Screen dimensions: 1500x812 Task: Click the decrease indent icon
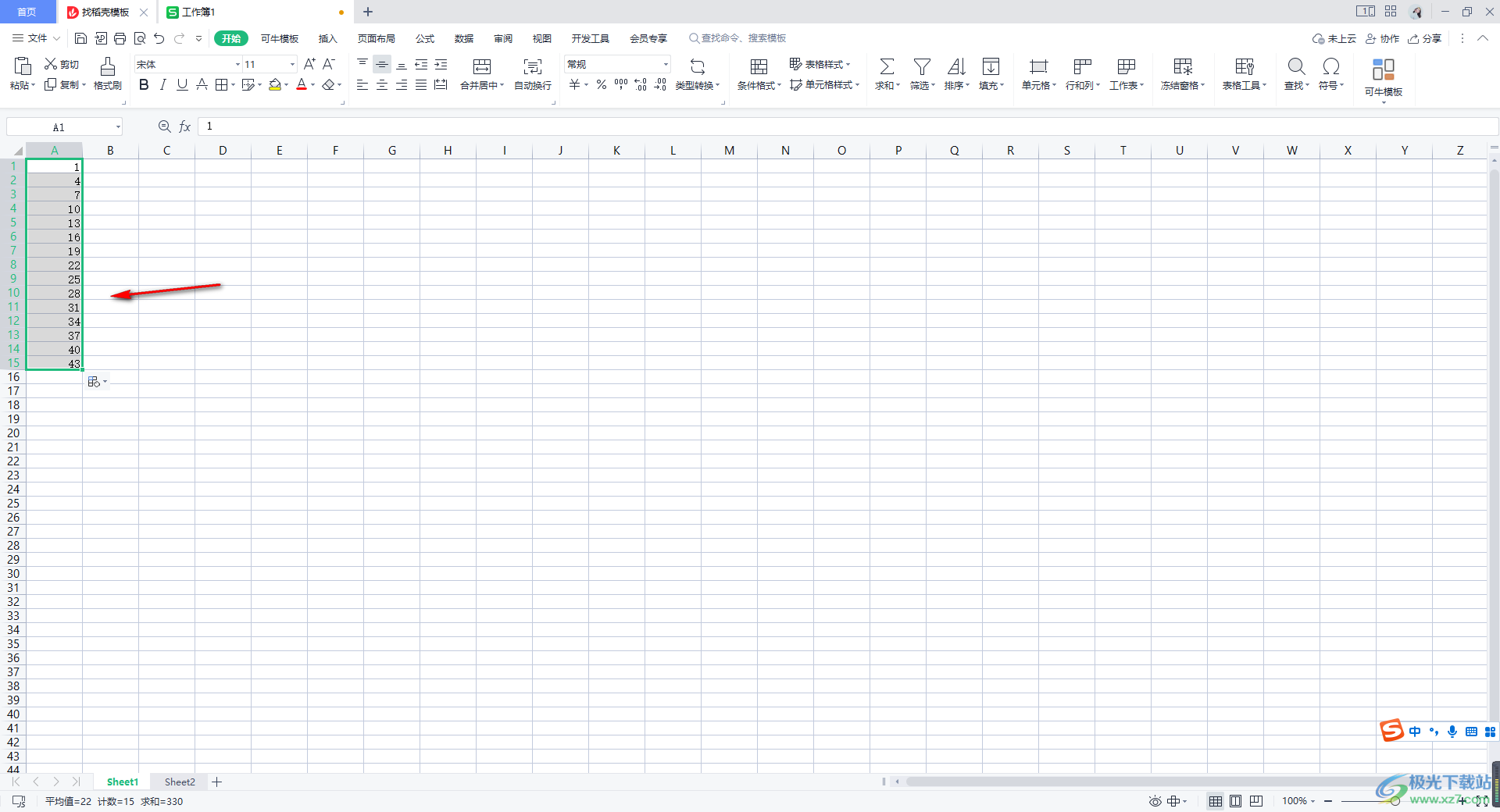[421, 64]
